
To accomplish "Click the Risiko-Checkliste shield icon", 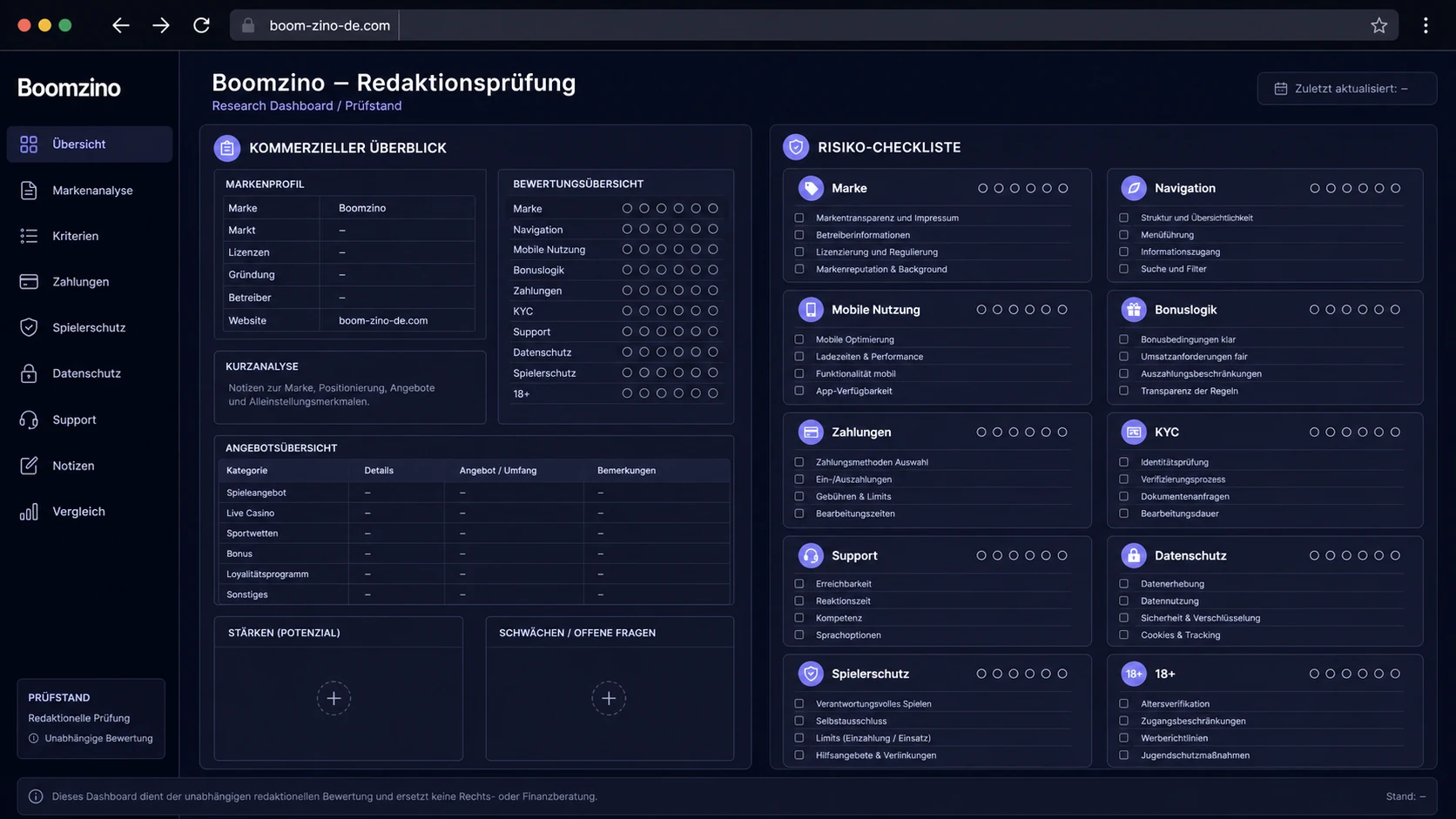I will (x=796, y=147).
